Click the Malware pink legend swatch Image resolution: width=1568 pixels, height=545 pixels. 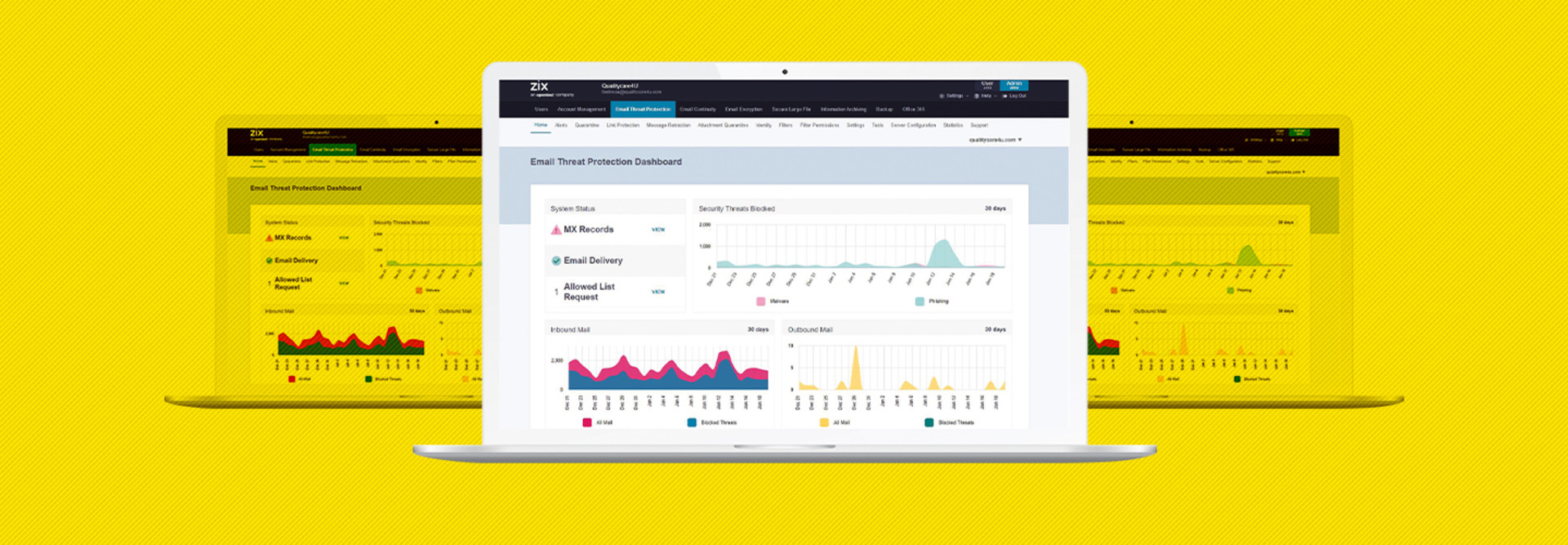[761, 302]
